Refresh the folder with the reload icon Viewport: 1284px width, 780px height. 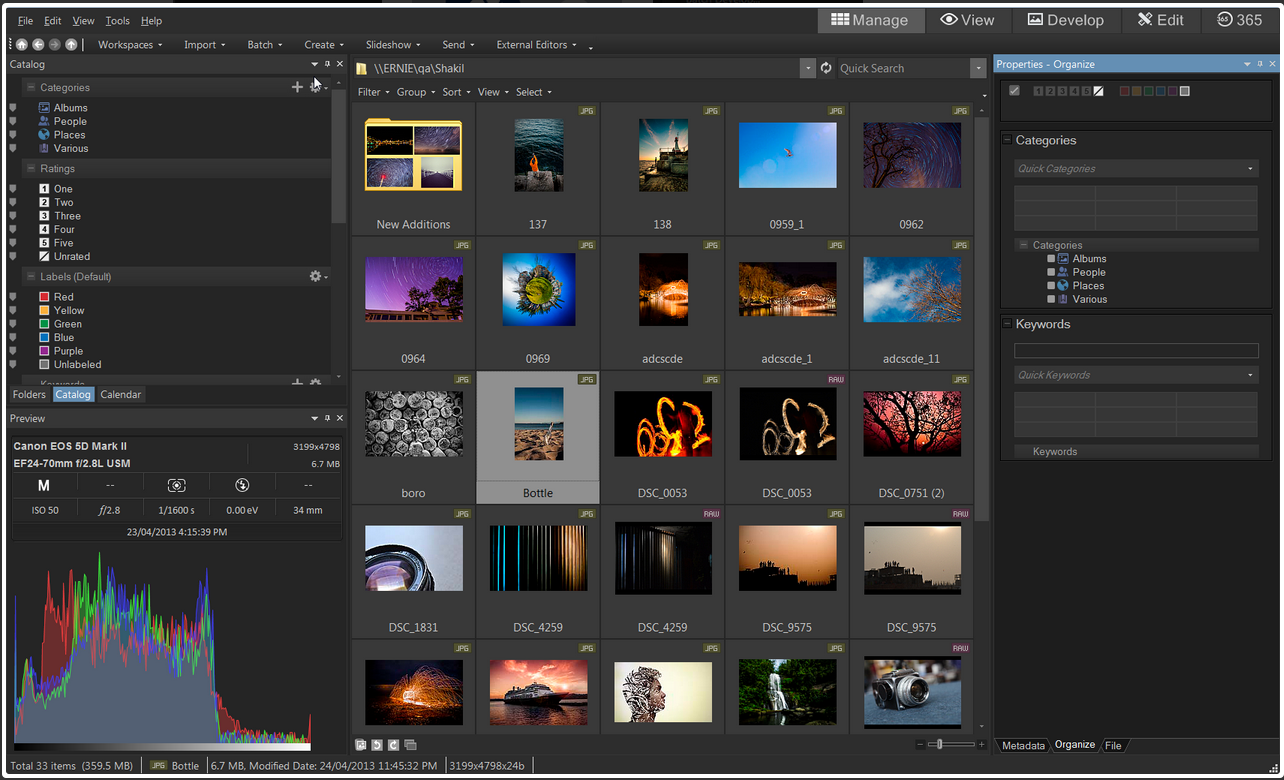tap(826, 69)
